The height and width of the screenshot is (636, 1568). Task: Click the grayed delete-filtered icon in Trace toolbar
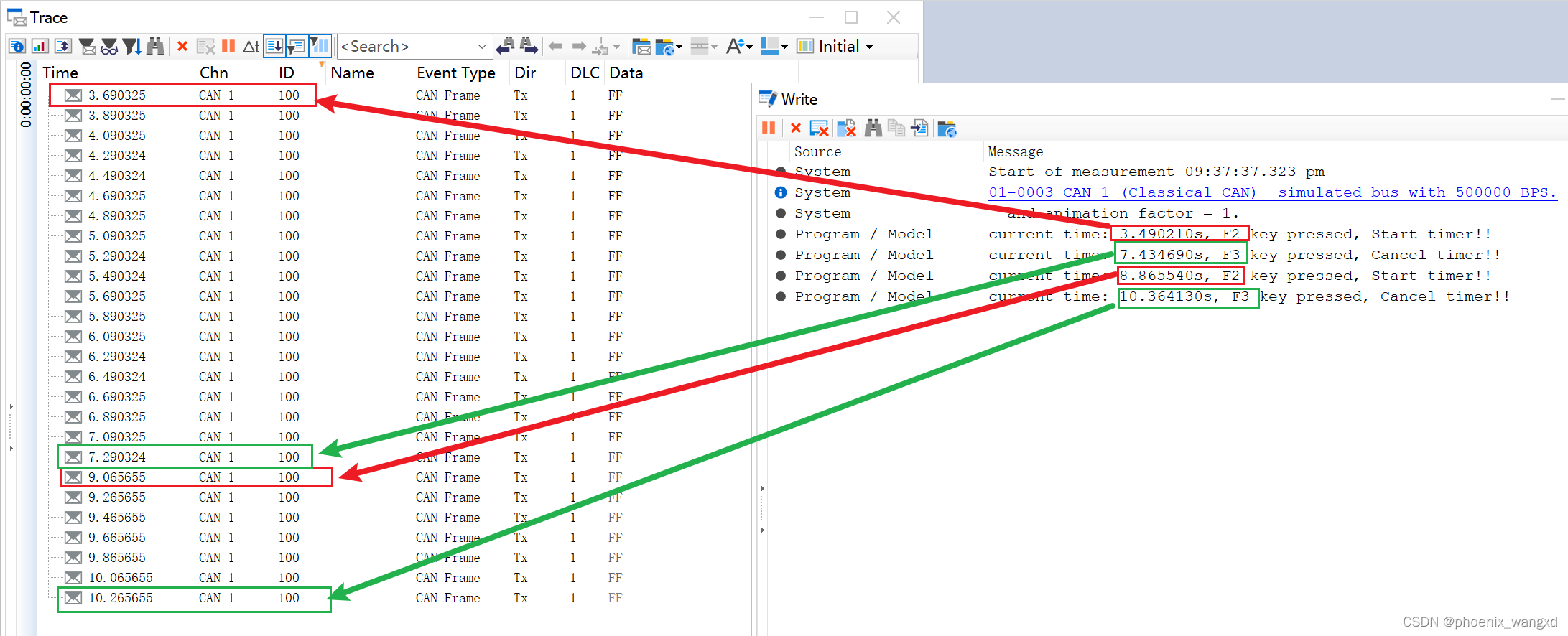pyautogui.click(x=205, y=47)
